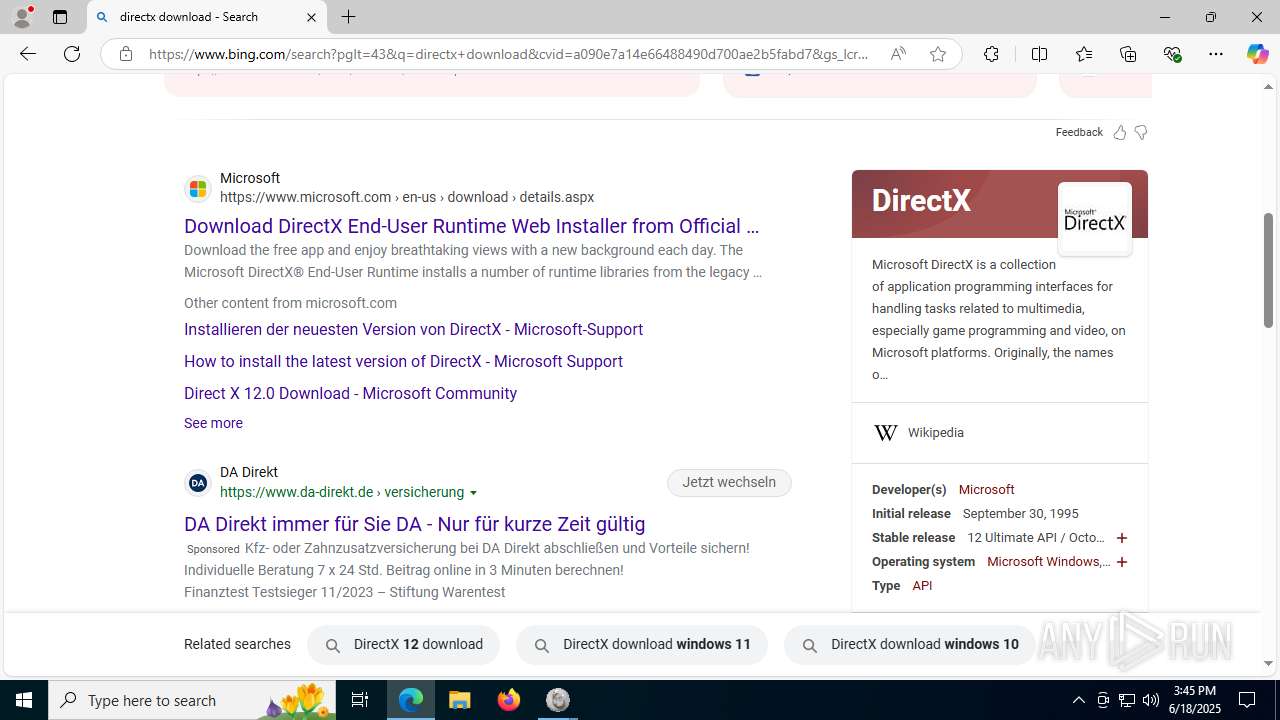Click the Feedback label

[x=1079, y=132]
